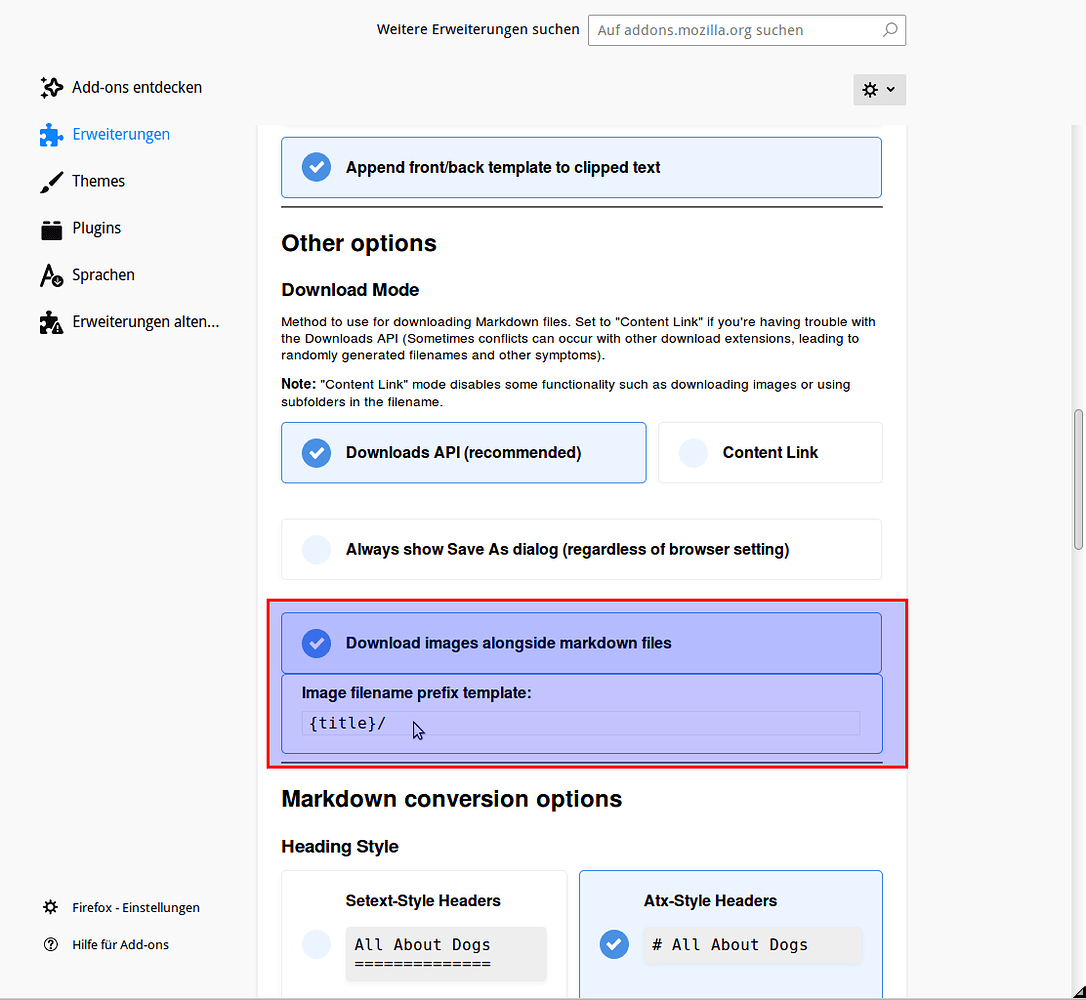1086x1000 pixels.
Task: Click the Themes paintbrush icon
Action: click(x=51, y=182)
